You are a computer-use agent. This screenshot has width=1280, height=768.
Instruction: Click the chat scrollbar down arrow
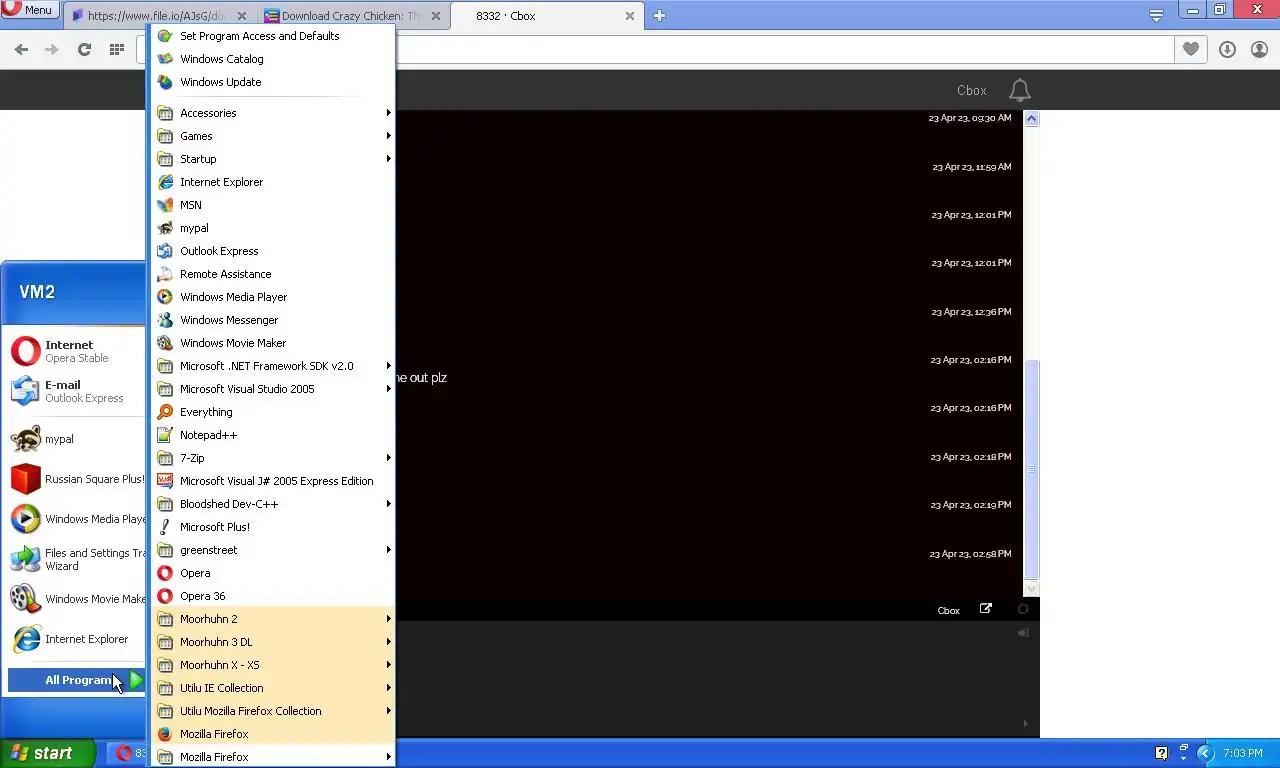tap(1032, 588)
